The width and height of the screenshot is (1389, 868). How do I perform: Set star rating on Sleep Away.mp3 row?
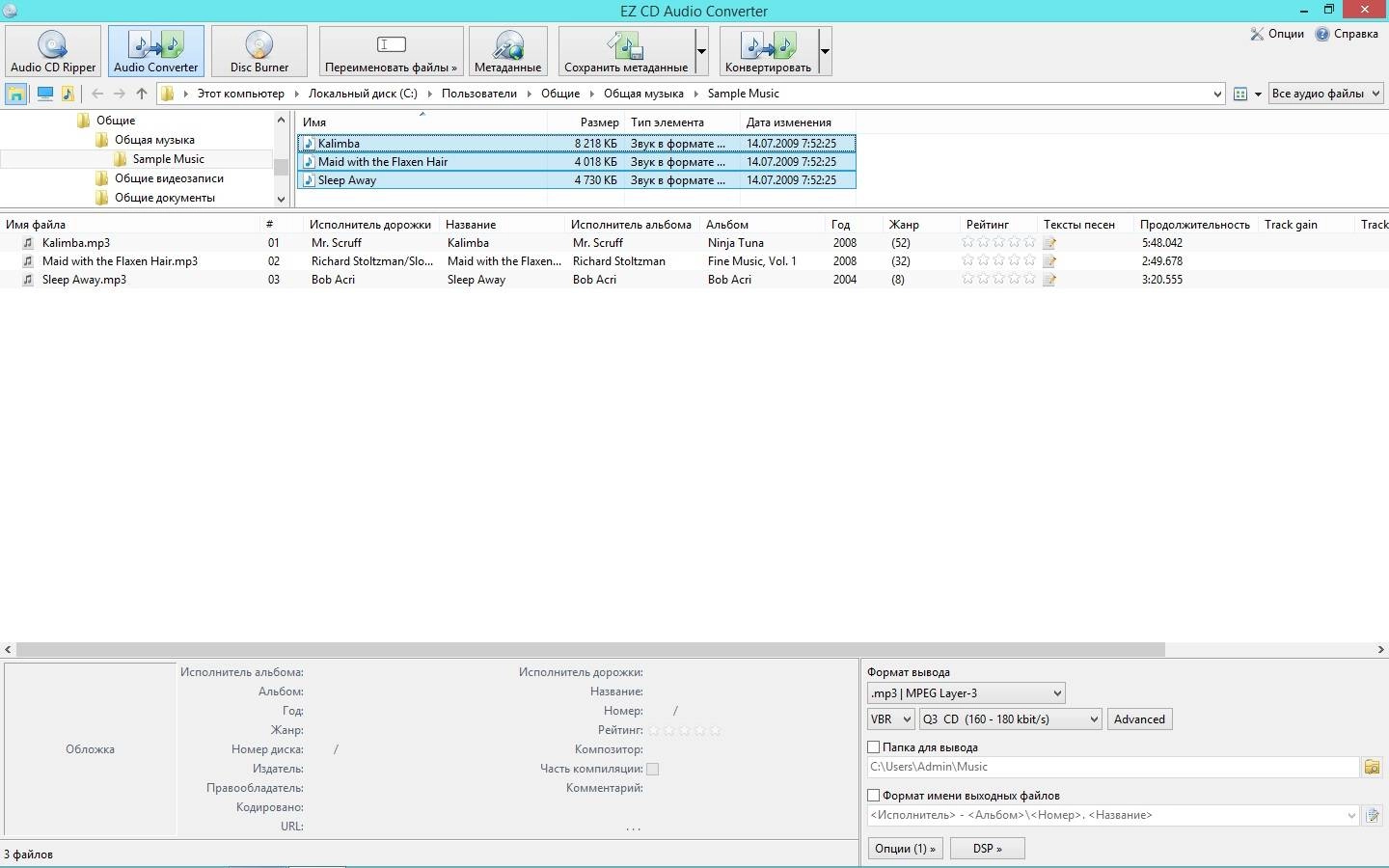[998, 280]
